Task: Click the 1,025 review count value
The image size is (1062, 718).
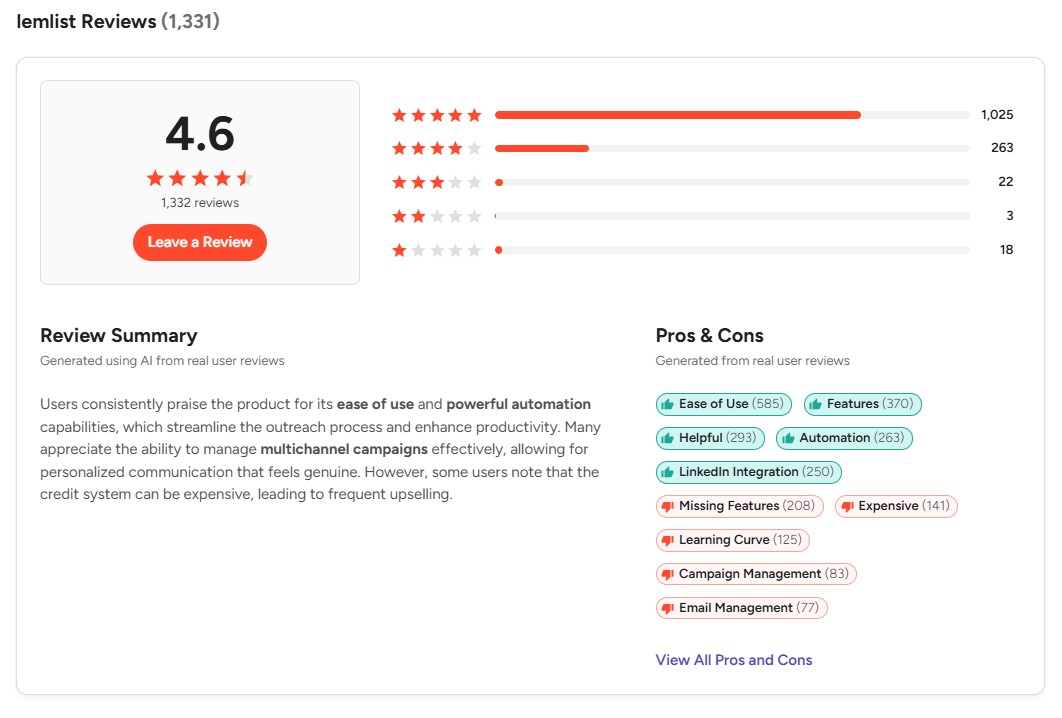Action: [x=1003, y=114]
